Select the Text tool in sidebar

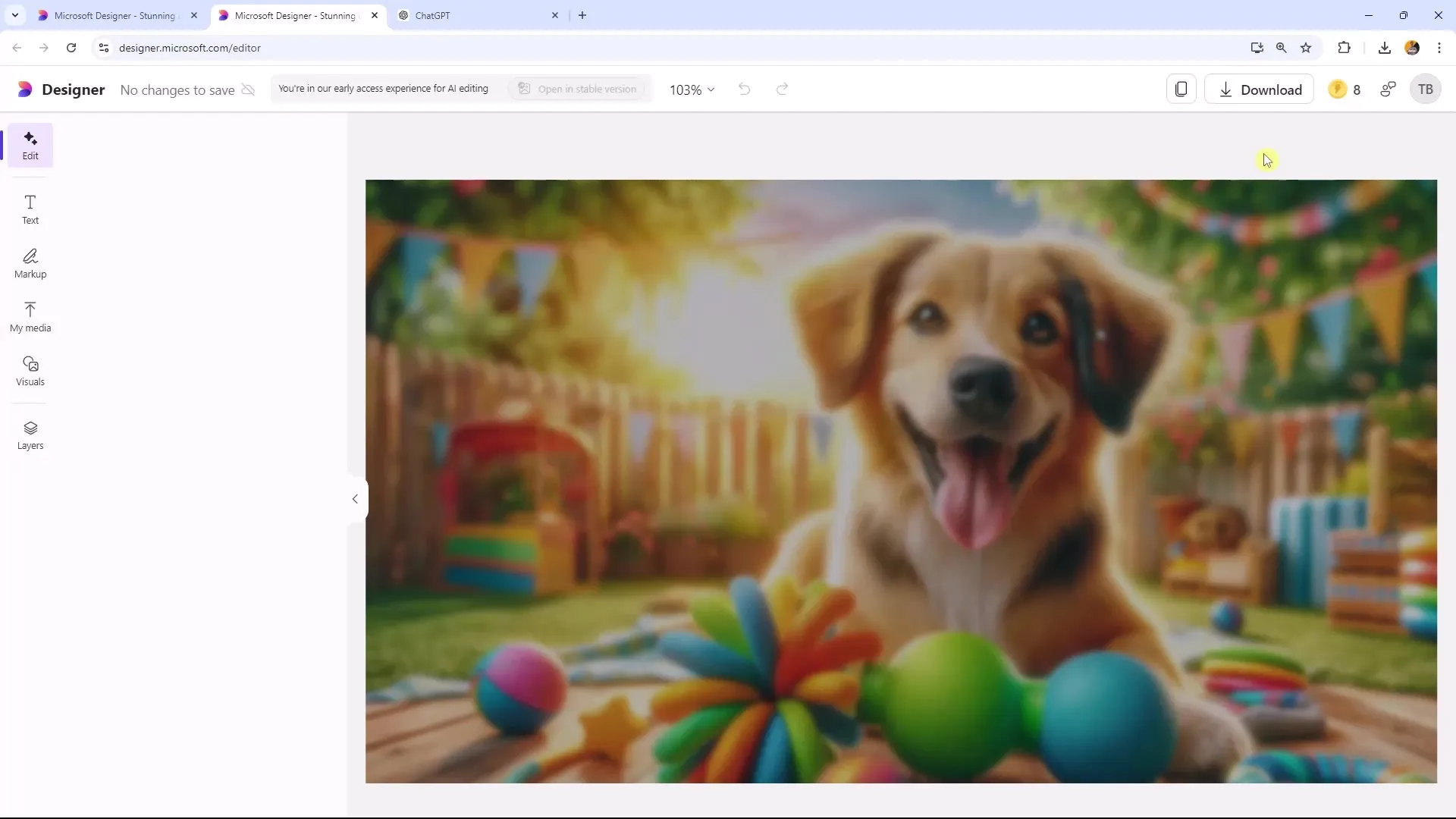30,209
